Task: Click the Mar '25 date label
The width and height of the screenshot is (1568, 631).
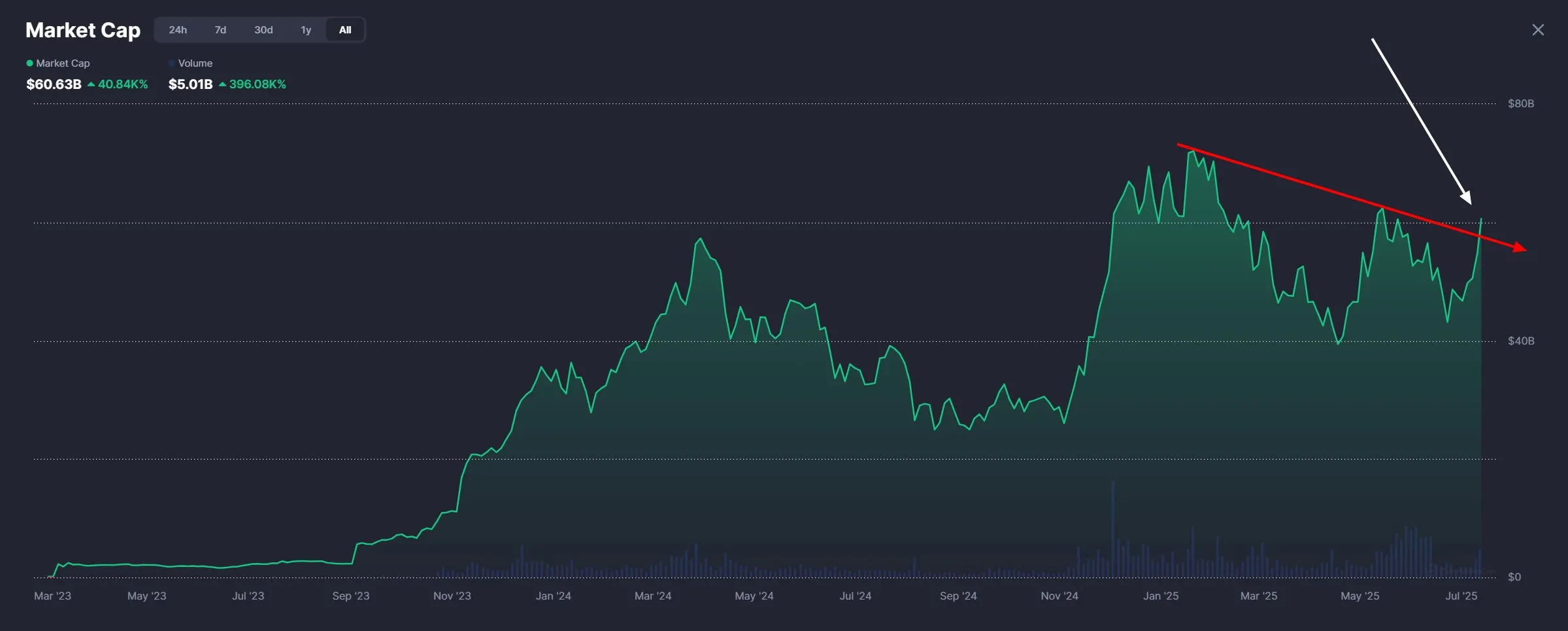Action: click(x=1259, y=596)
